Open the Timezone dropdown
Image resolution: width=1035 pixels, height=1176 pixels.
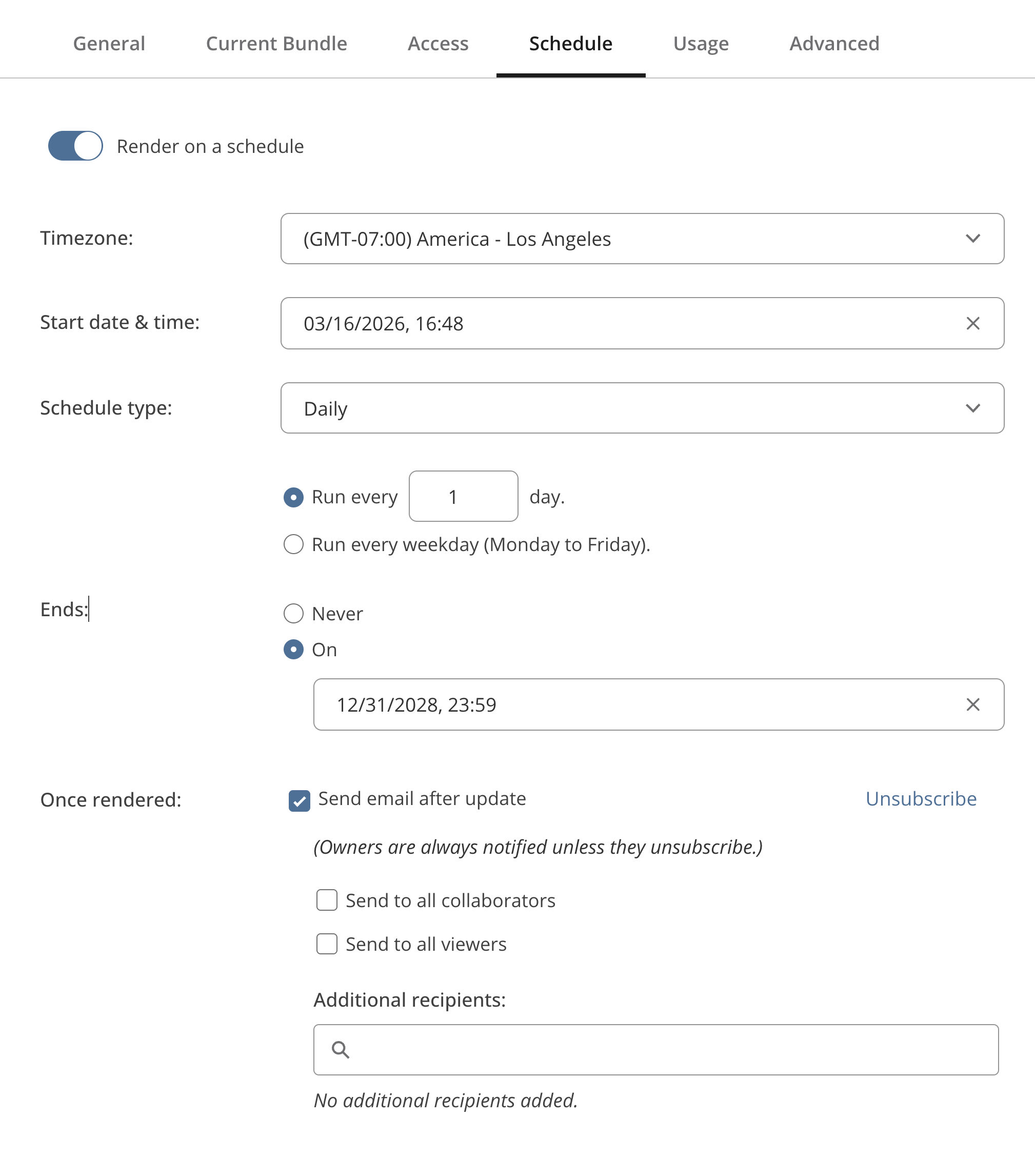[x=642, y=239]
